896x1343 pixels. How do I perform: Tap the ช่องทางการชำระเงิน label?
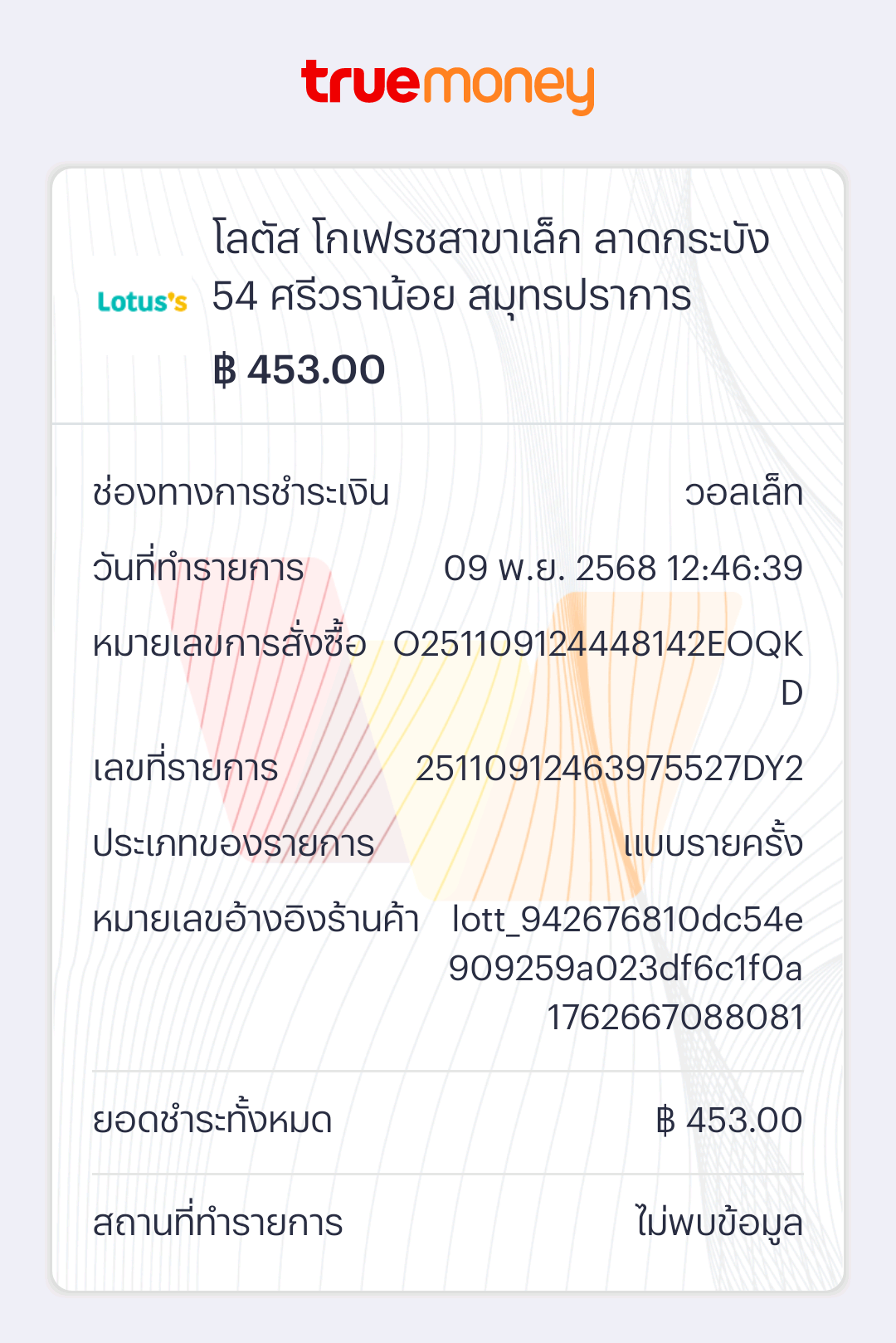pyautogui.click(x=241, y=493)
